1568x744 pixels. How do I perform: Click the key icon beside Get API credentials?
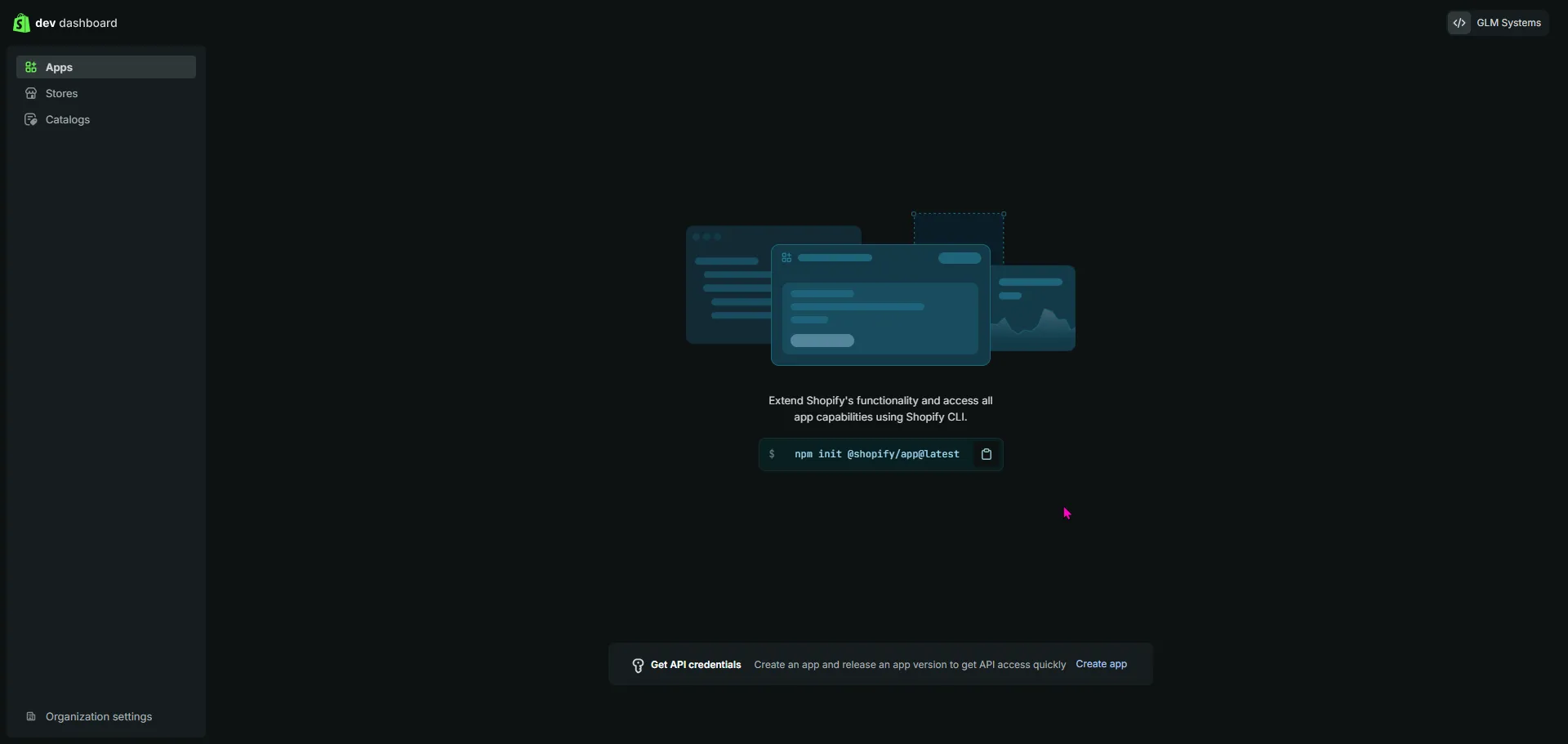click(x=638, y=666)
